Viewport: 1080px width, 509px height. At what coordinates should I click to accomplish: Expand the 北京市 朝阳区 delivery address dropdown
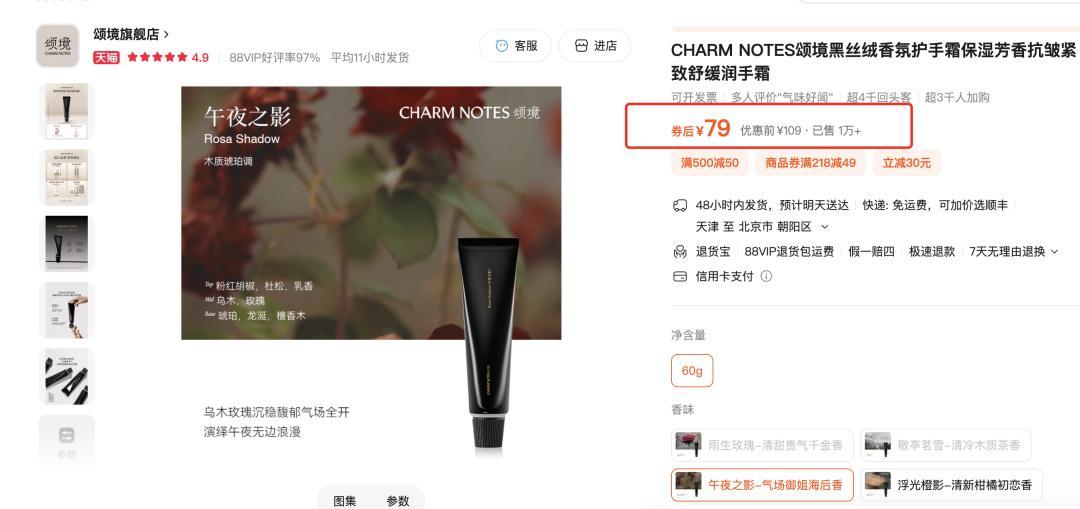pyautogui.click(x=824, y=227)
